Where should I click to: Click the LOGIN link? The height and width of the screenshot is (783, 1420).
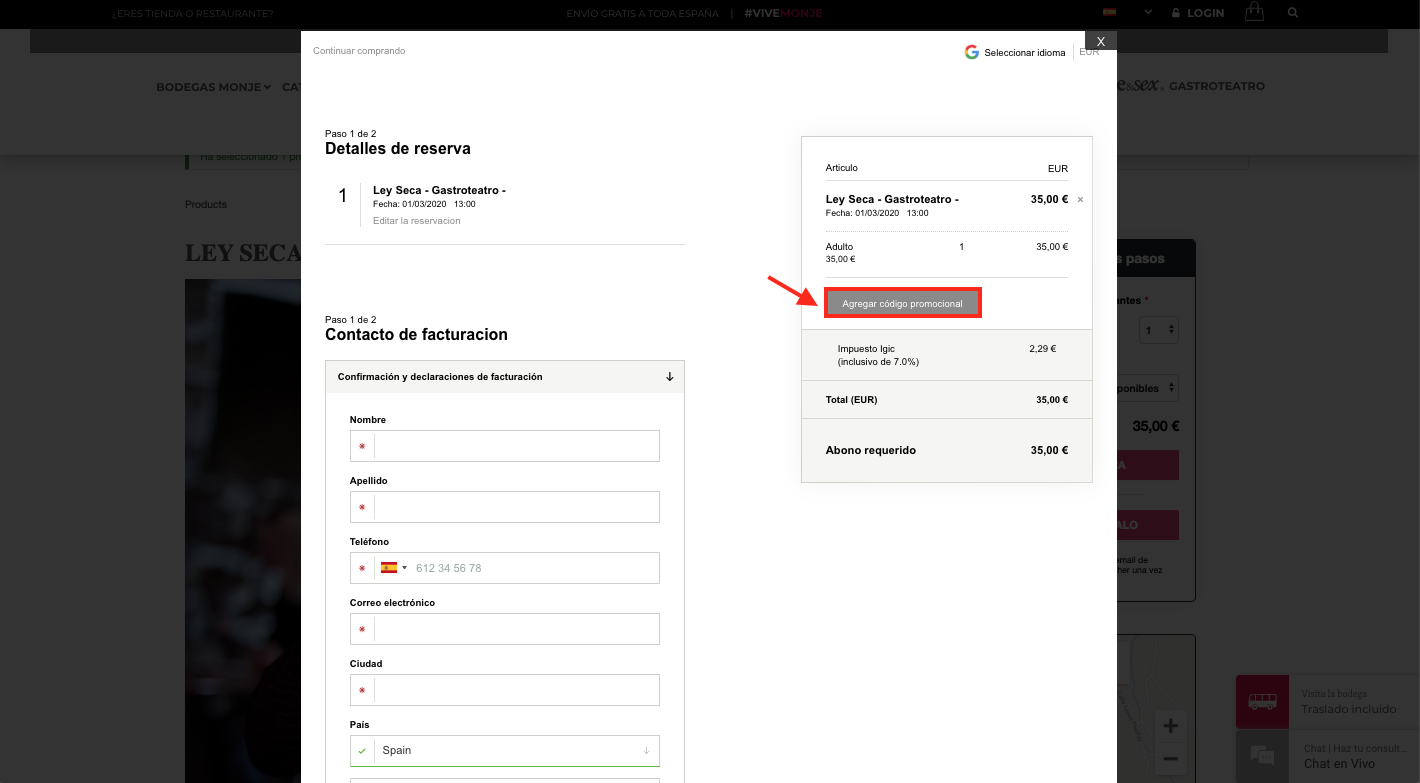click(1206, 13)
